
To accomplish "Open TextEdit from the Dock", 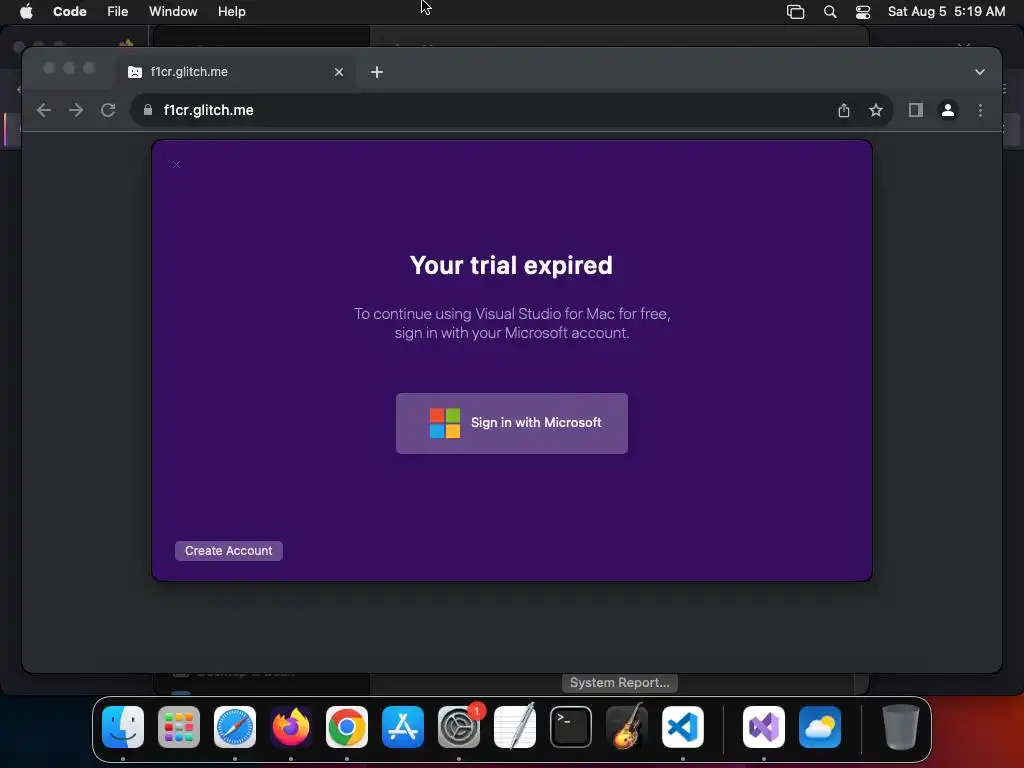I will [x=515, y=727].
